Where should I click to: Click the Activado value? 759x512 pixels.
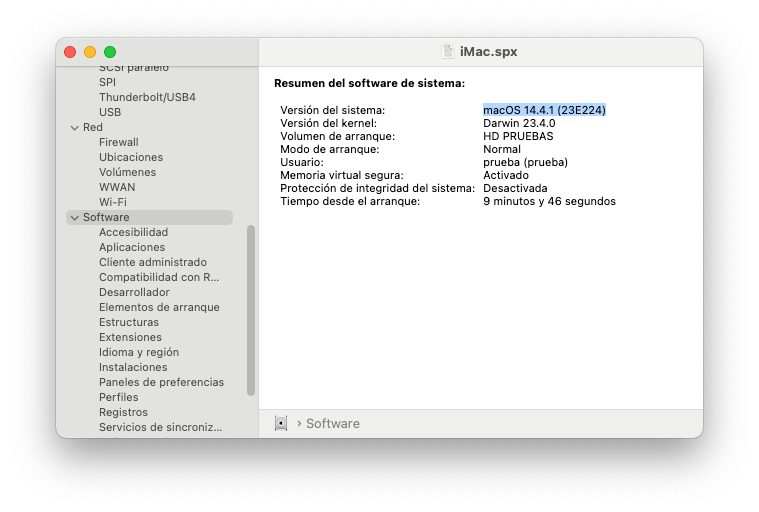coord(505,176)
